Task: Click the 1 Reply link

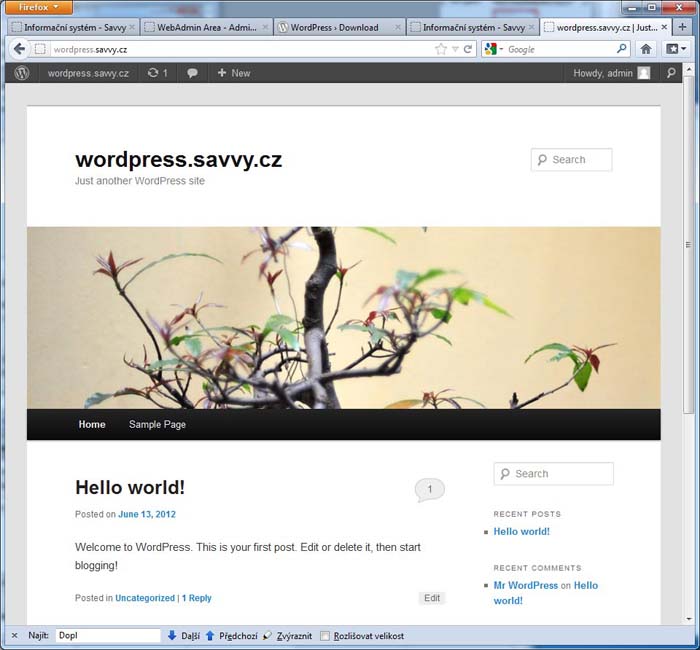Action: [x=197, y=598]
